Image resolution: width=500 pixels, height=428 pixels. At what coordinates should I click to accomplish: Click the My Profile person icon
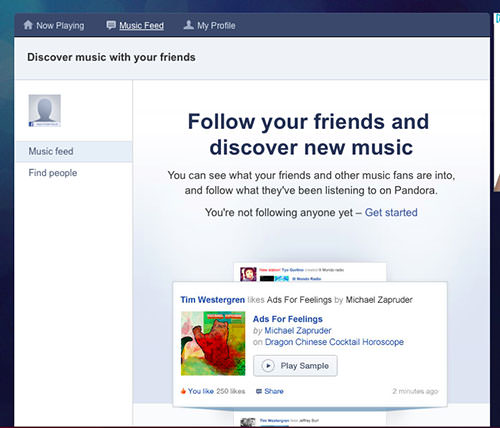(x=189, y=25)
